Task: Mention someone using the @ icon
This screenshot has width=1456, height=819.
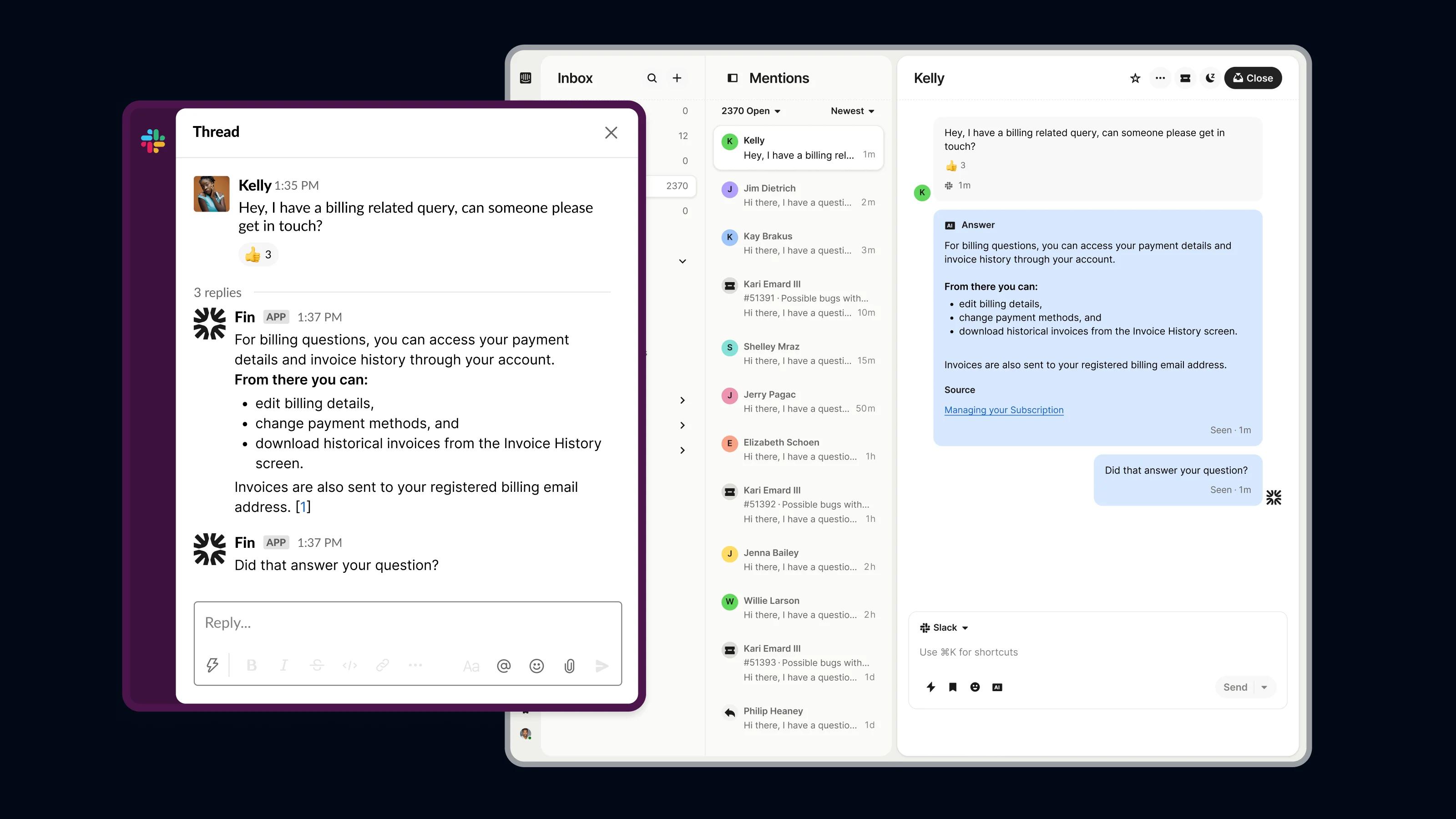Action: click(x=504, y=665)
